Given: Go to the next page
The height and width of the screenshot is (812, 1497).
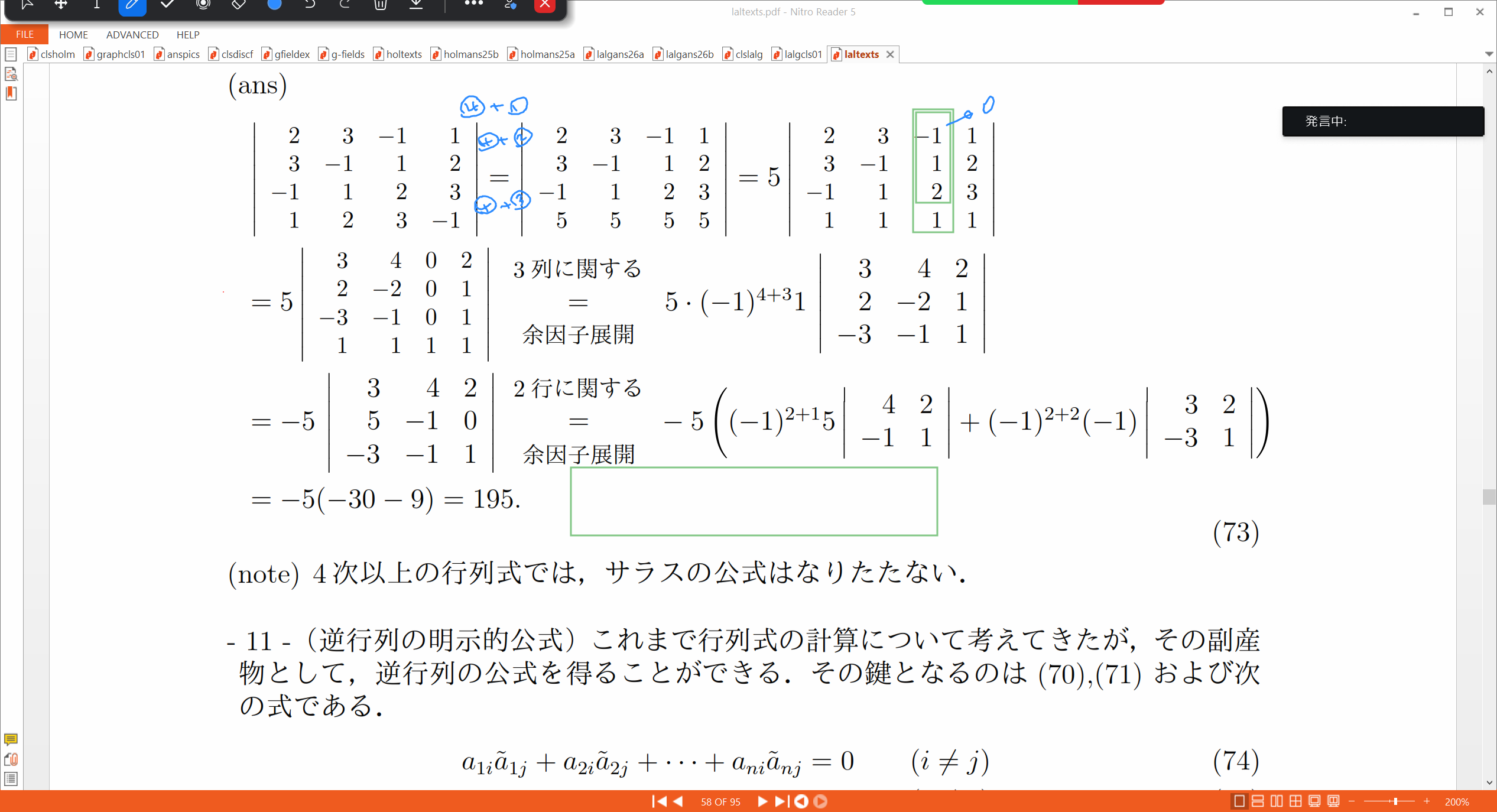Looking at the screenshot, I should [762, 801].
